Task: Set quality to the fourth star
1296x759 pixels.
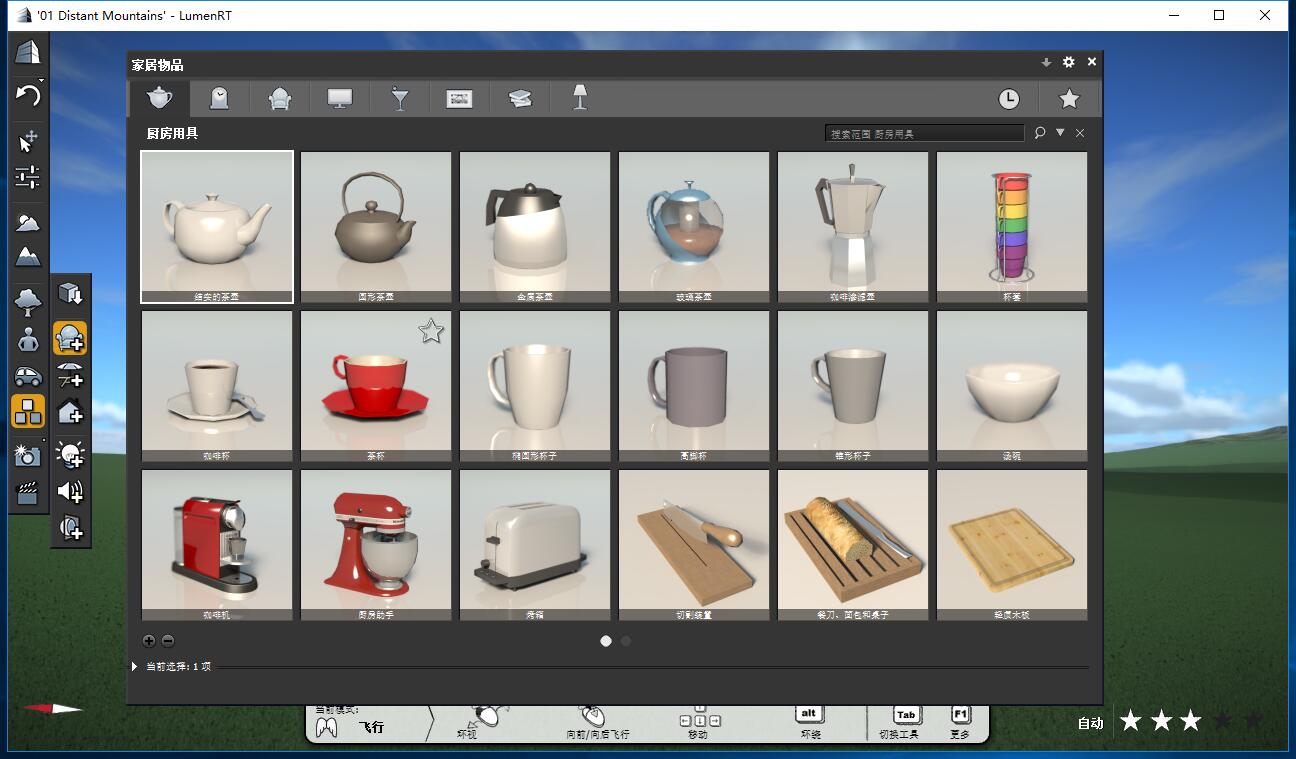Action: (1222, 721)
